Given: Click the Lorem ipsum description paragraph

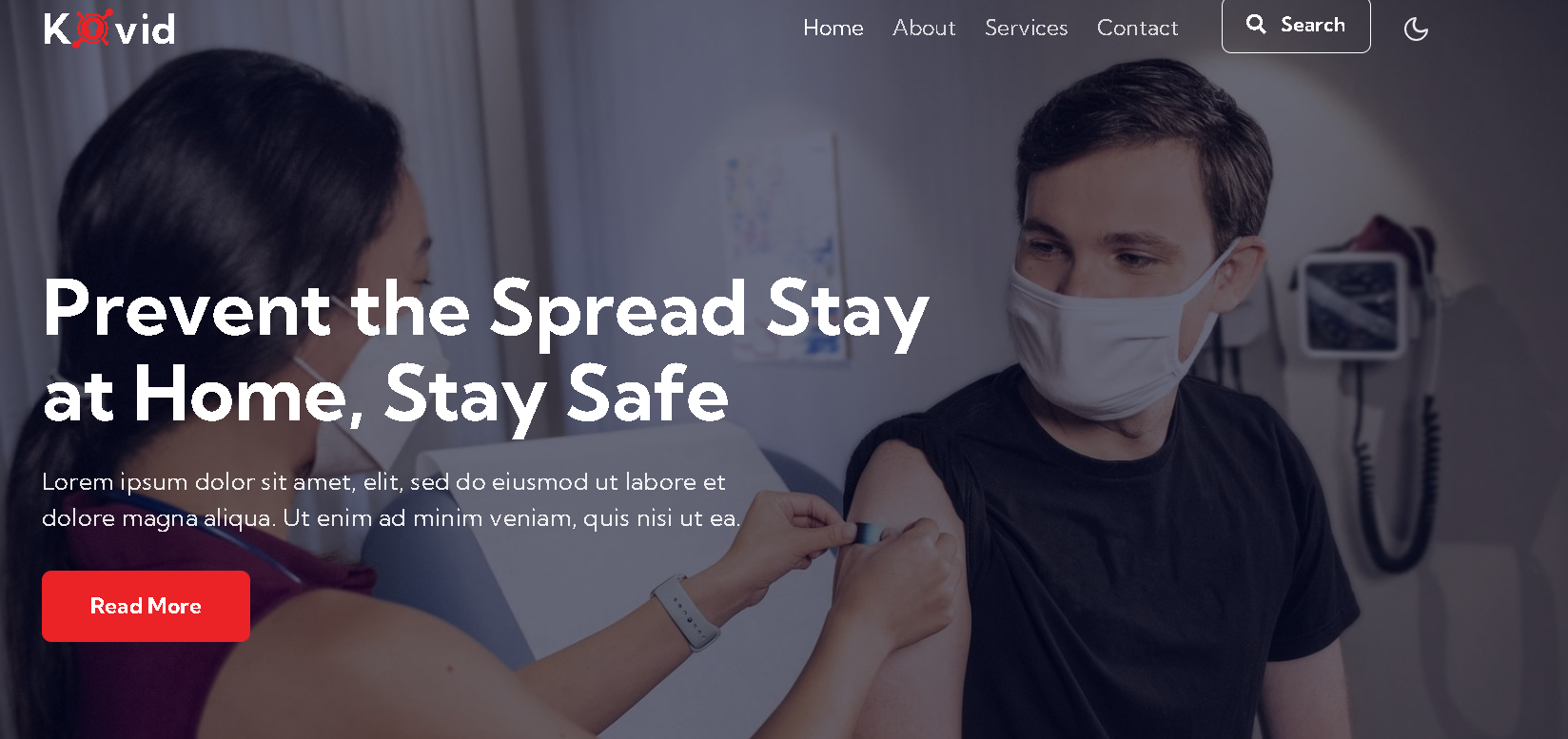Looking at the screenshot, I should tap(391, 499).
